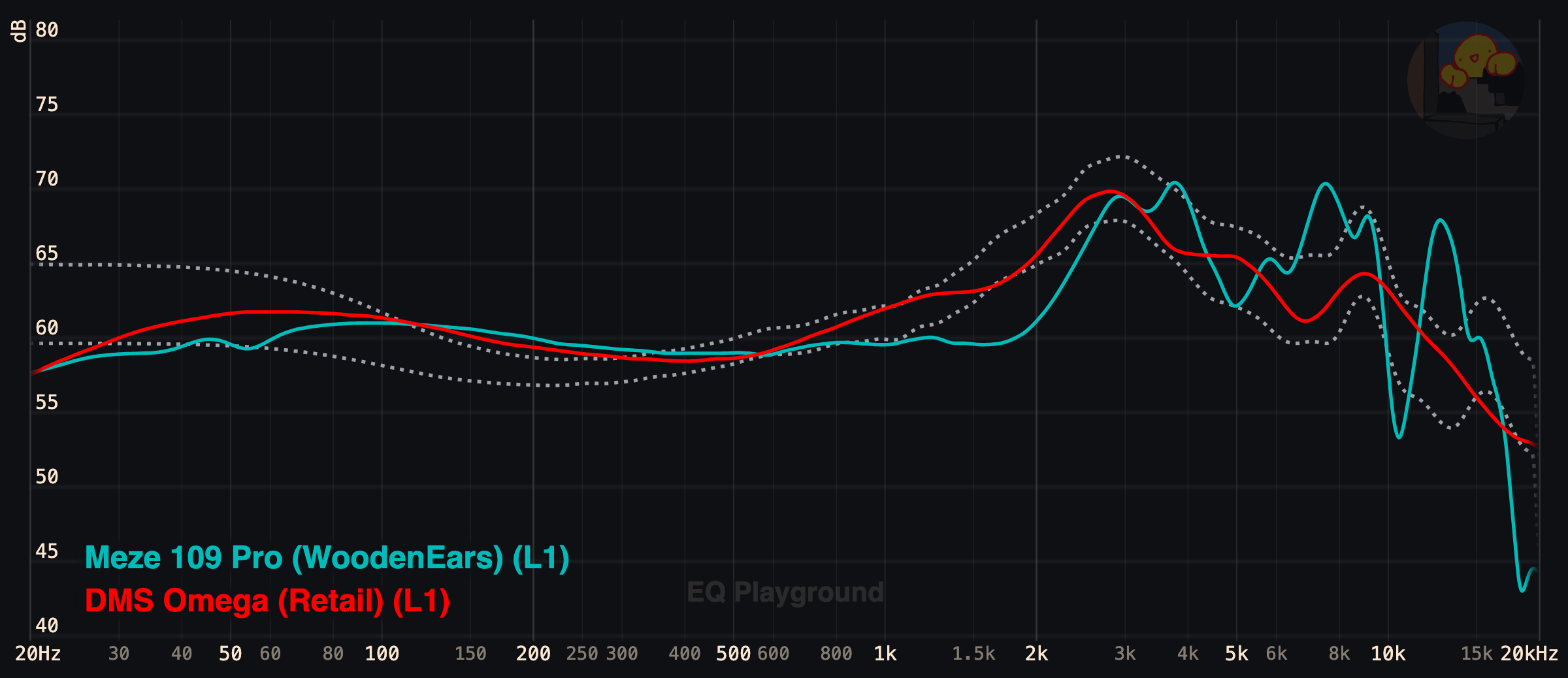Screen dimensions: 1568x678
Task: Click the 3k frequency axis label
Action: click(1125, 654)
